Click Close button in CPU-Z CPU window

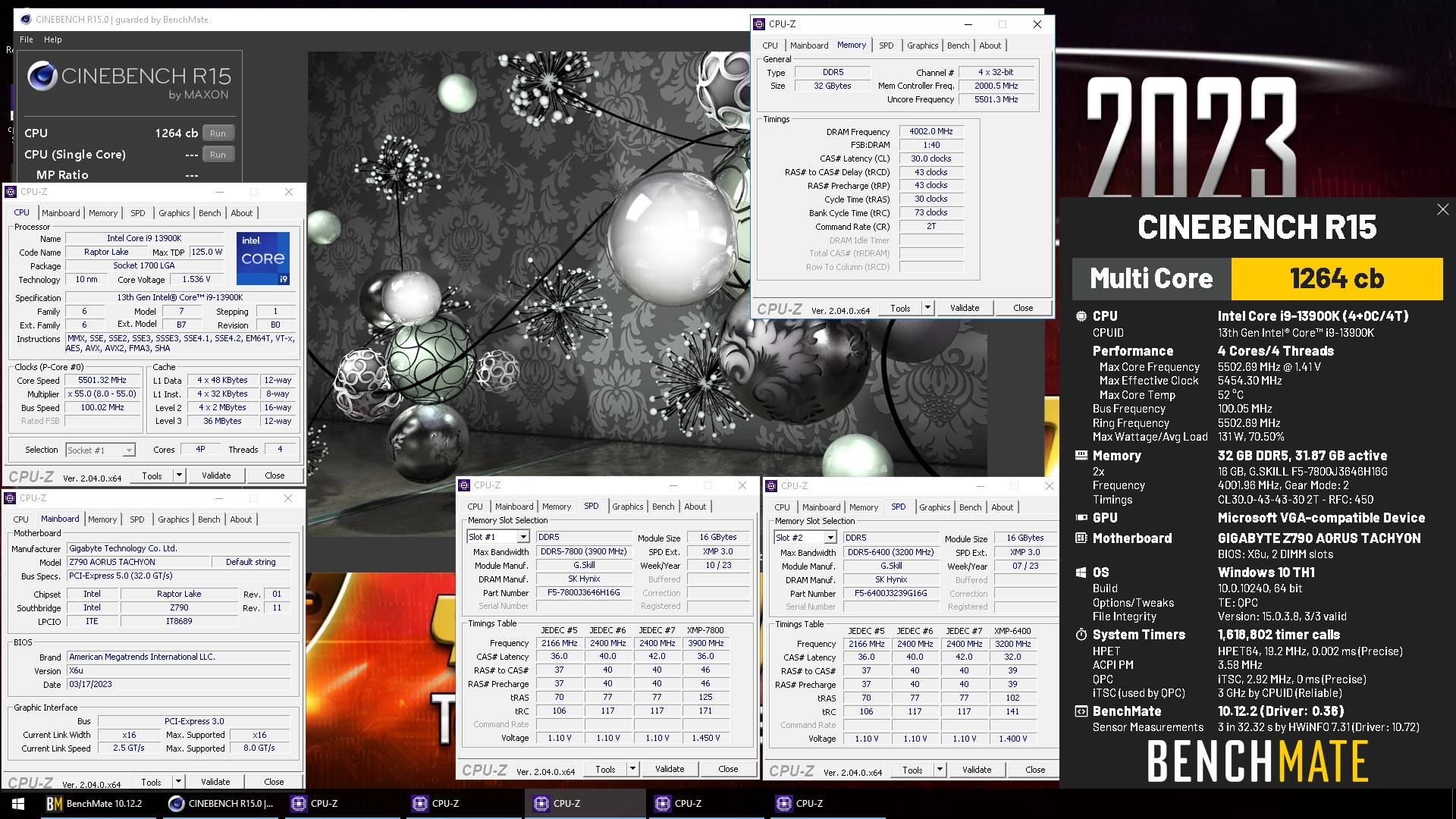(275, 475)
